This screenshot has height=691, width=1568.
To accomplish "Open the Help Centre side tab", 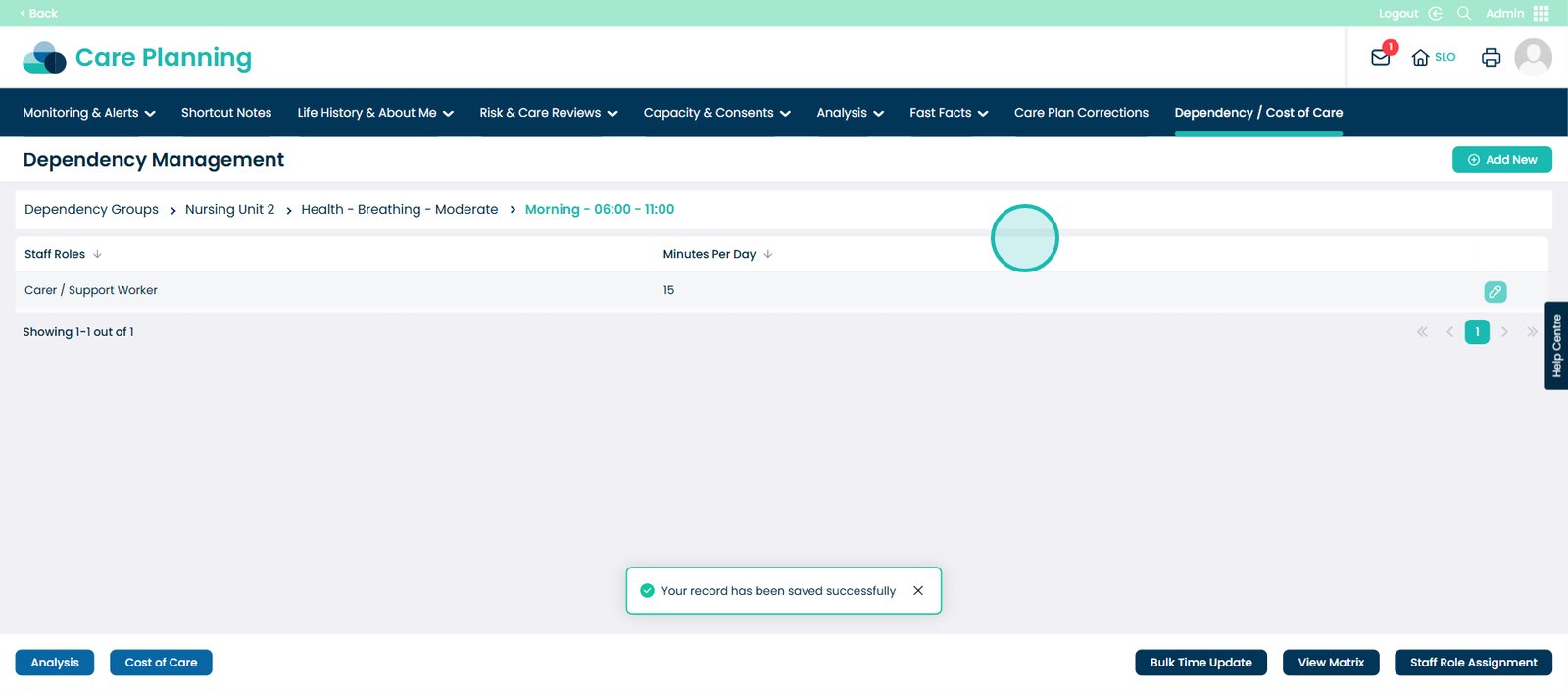I will coord(1555,346).
